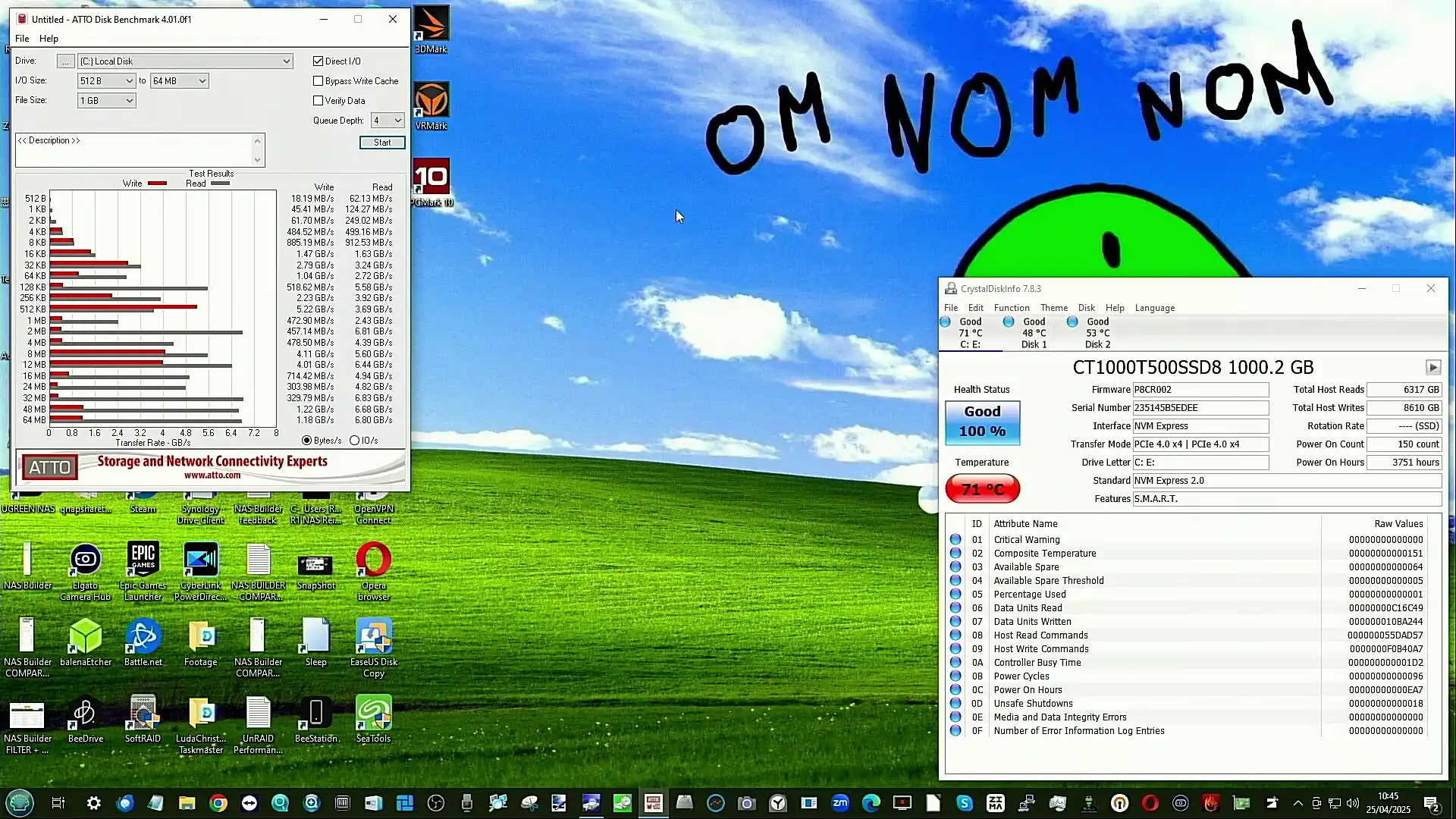Launch the Steam desktop shortcut
1456x819 pixels.
pos(143,503)
